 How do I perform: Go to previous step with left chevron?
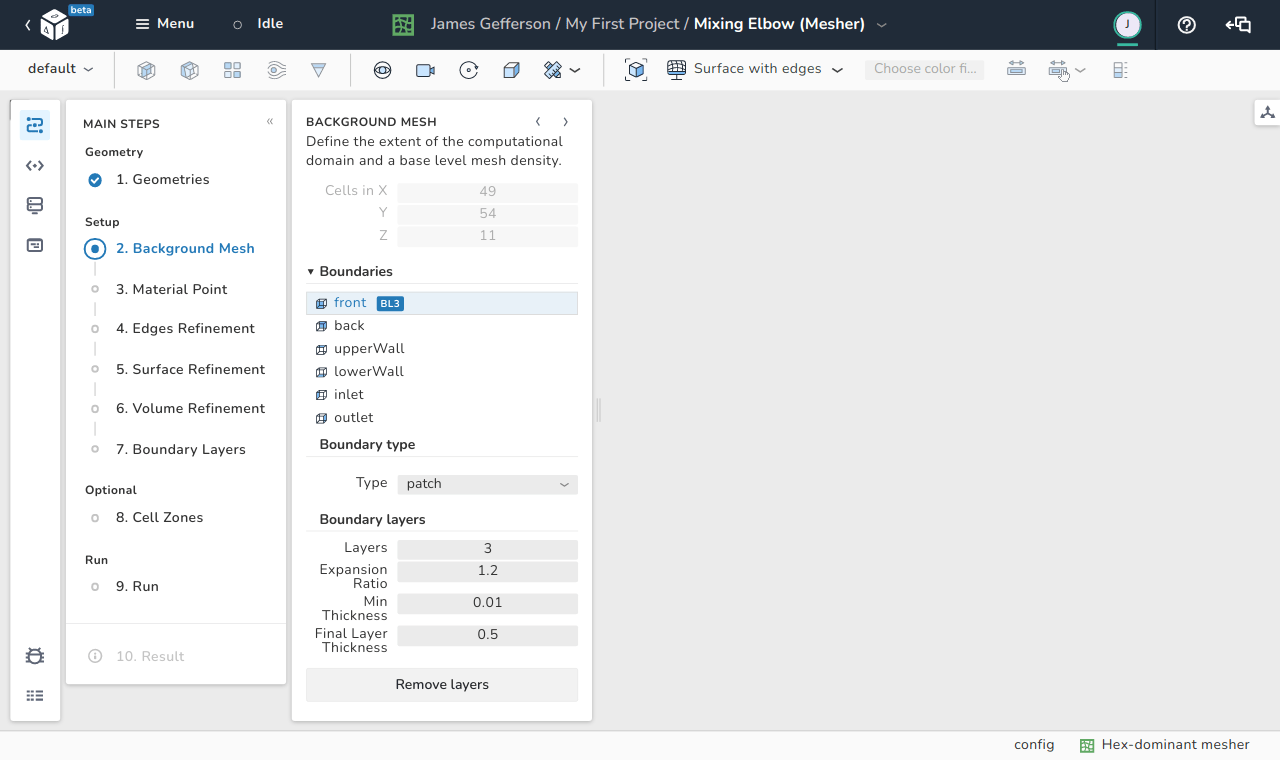[538, 122]
